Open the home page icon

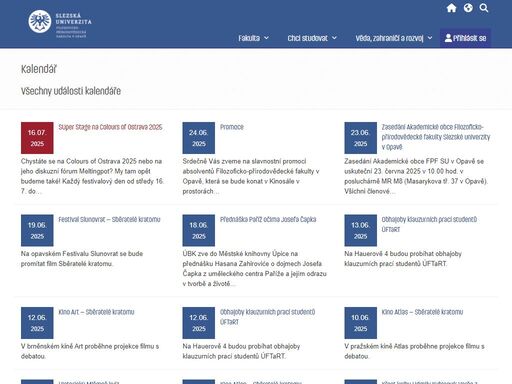click(x=451, y=8)
